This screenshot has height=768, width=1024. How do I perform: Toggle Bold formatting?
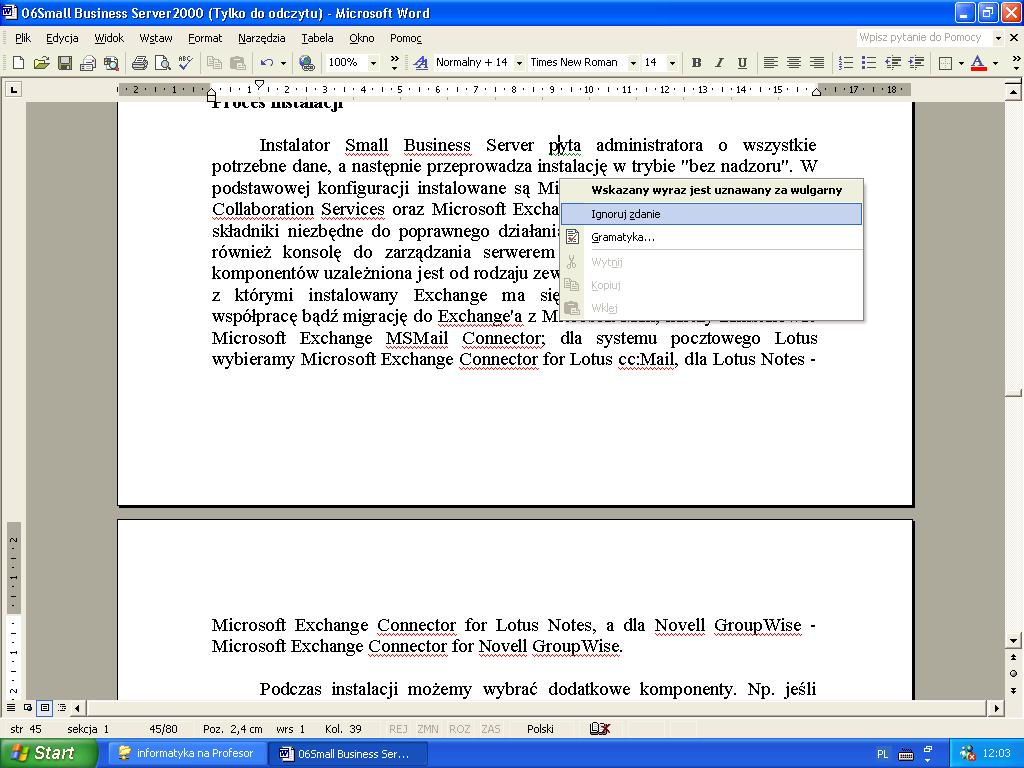click(x=696, y=63)
